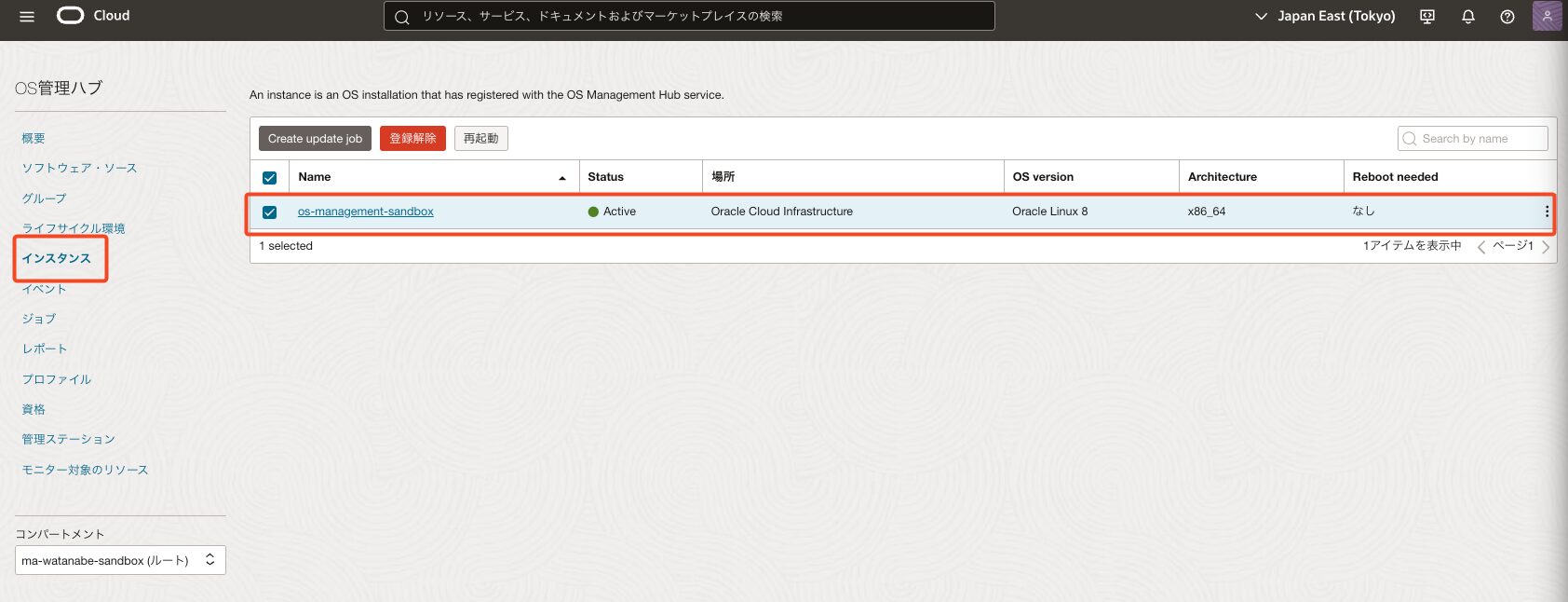Open the notifications bell

coord(1468,16)
